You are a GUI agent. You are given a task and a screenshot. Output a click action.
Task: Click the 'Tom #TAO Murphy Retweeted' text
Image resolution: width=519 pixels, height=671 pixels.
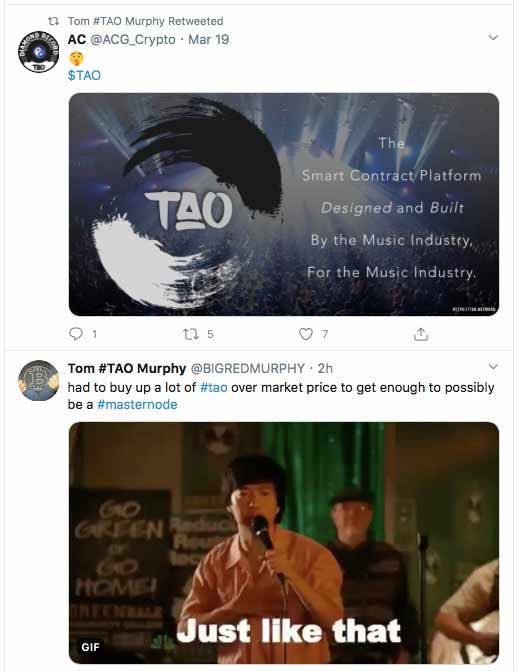tap(145, 21)
